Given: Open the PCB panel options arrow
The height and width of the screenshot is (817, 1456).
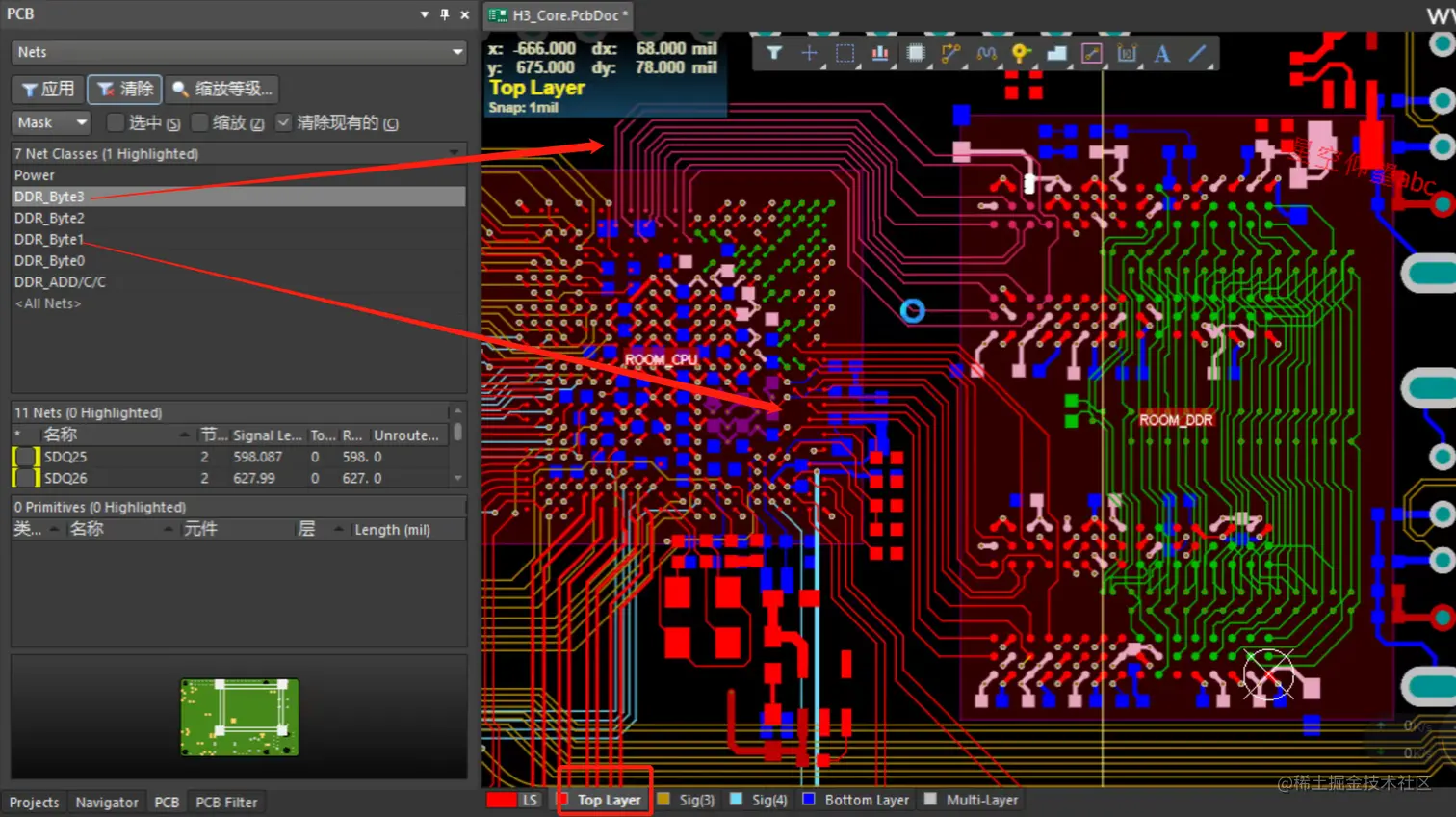Looking at the screenshot, I should [x=425, y=14].
